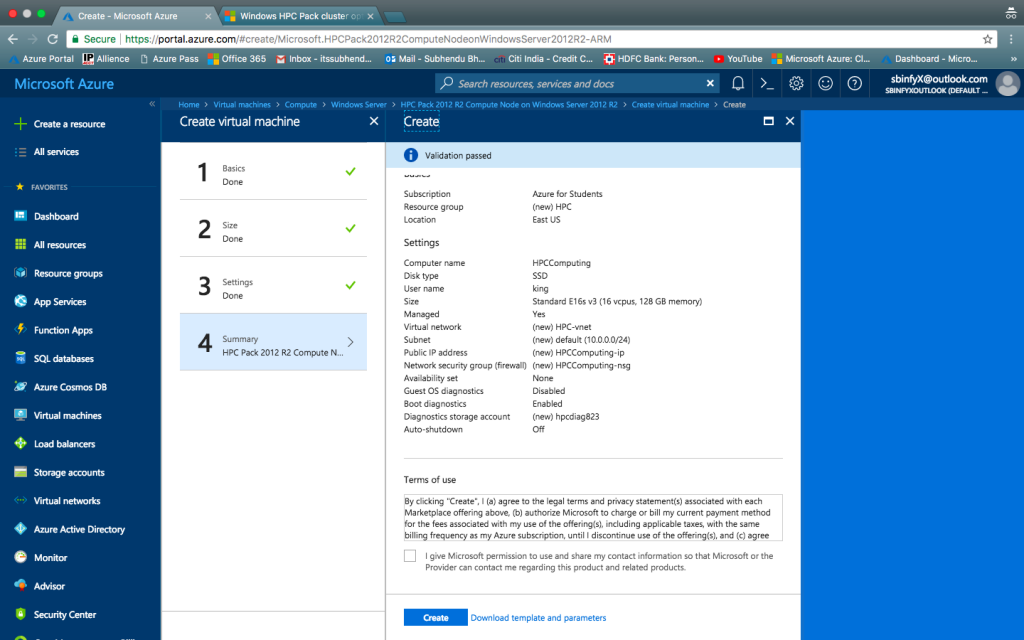Click the HPC Pack 2012 R2 Compute Node breadcrumb

(x=509, y=104)
